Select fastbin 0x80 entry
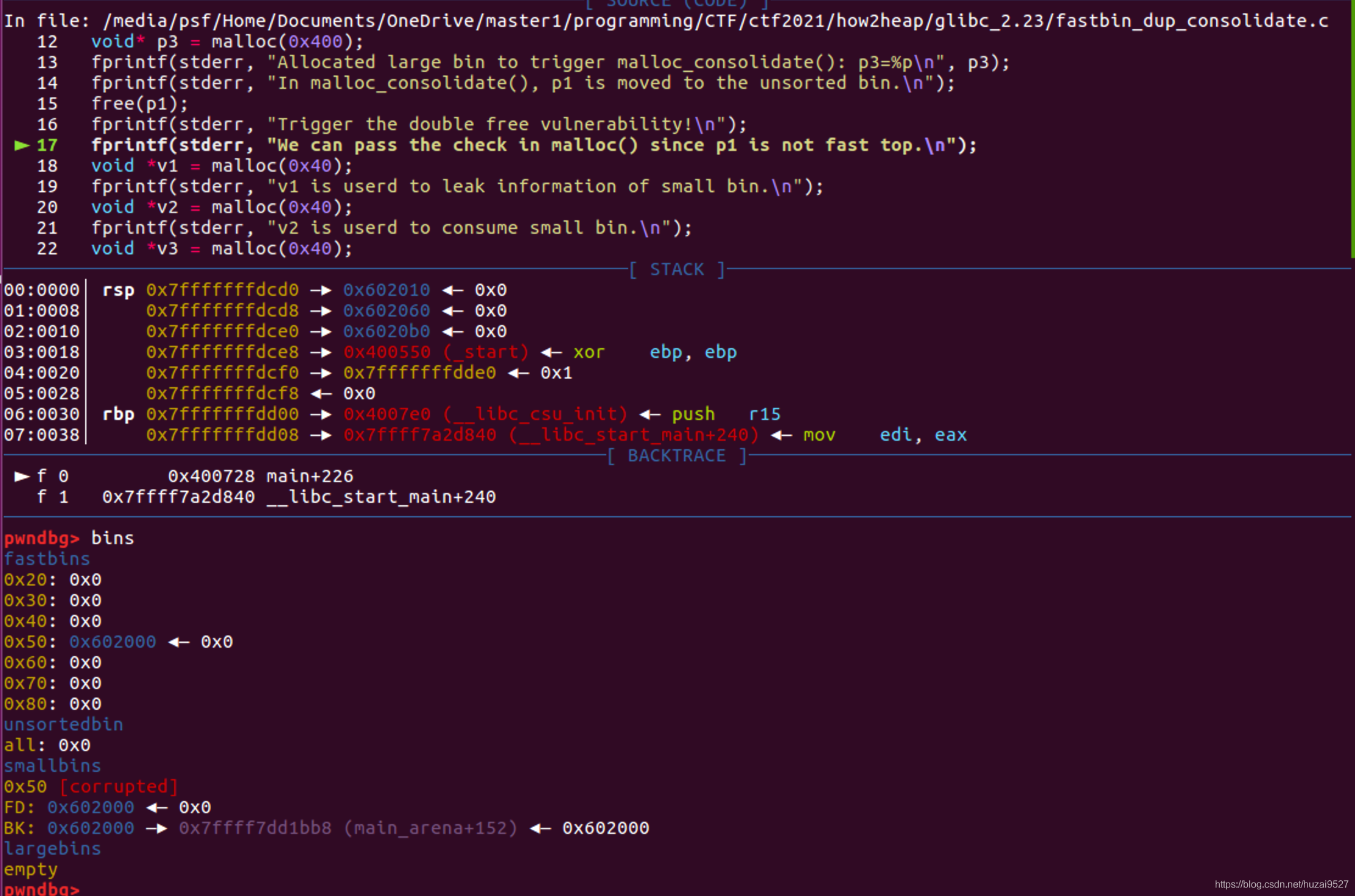 click(x=52, y=704)
